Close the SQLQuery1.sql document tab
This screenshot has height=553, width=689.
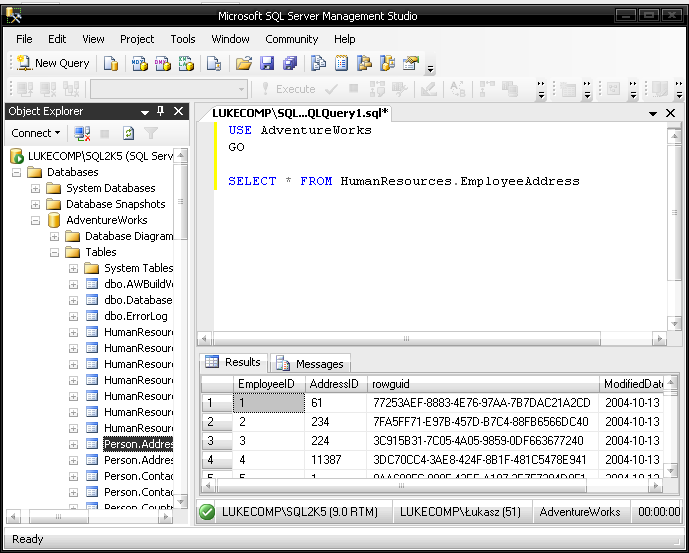(x=671, y=113)
